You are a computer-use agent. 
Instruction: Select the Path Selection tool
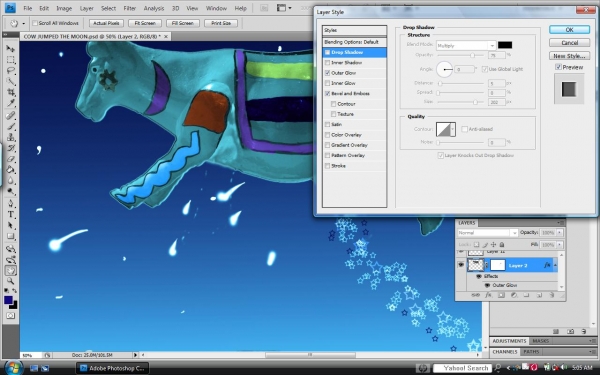(x=10, y=225)
